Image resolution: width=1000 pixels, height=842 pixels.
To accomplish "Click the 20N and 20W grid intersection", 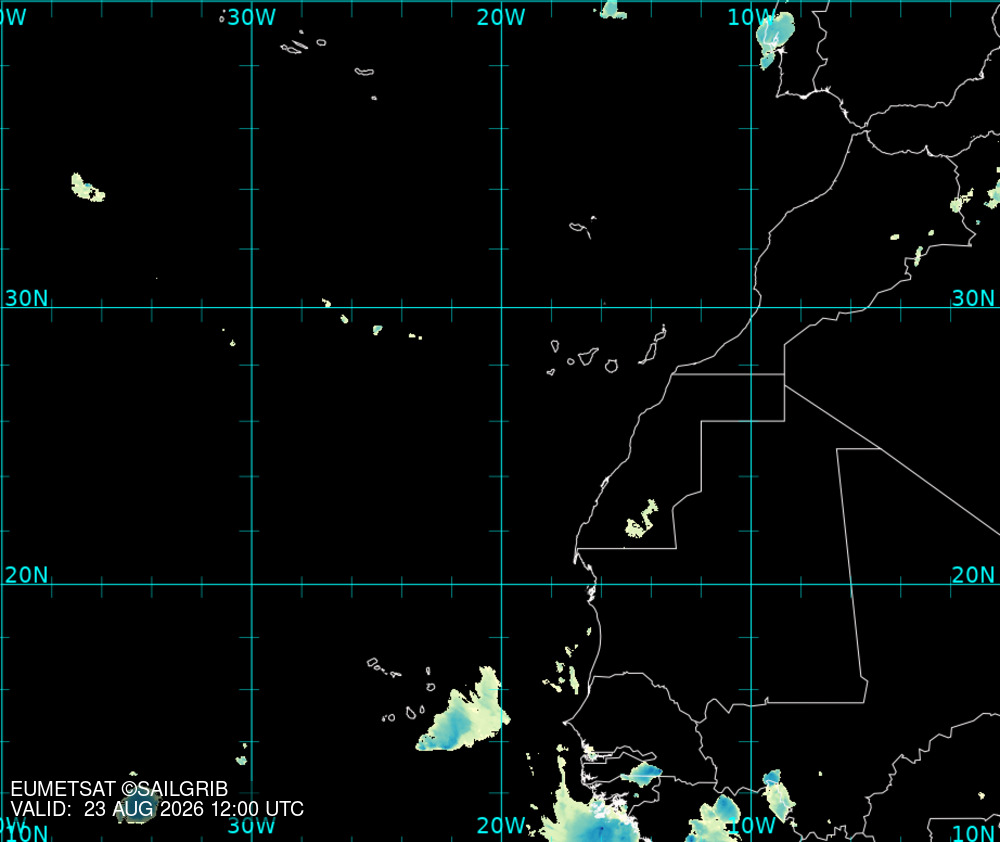I will 501,584.
